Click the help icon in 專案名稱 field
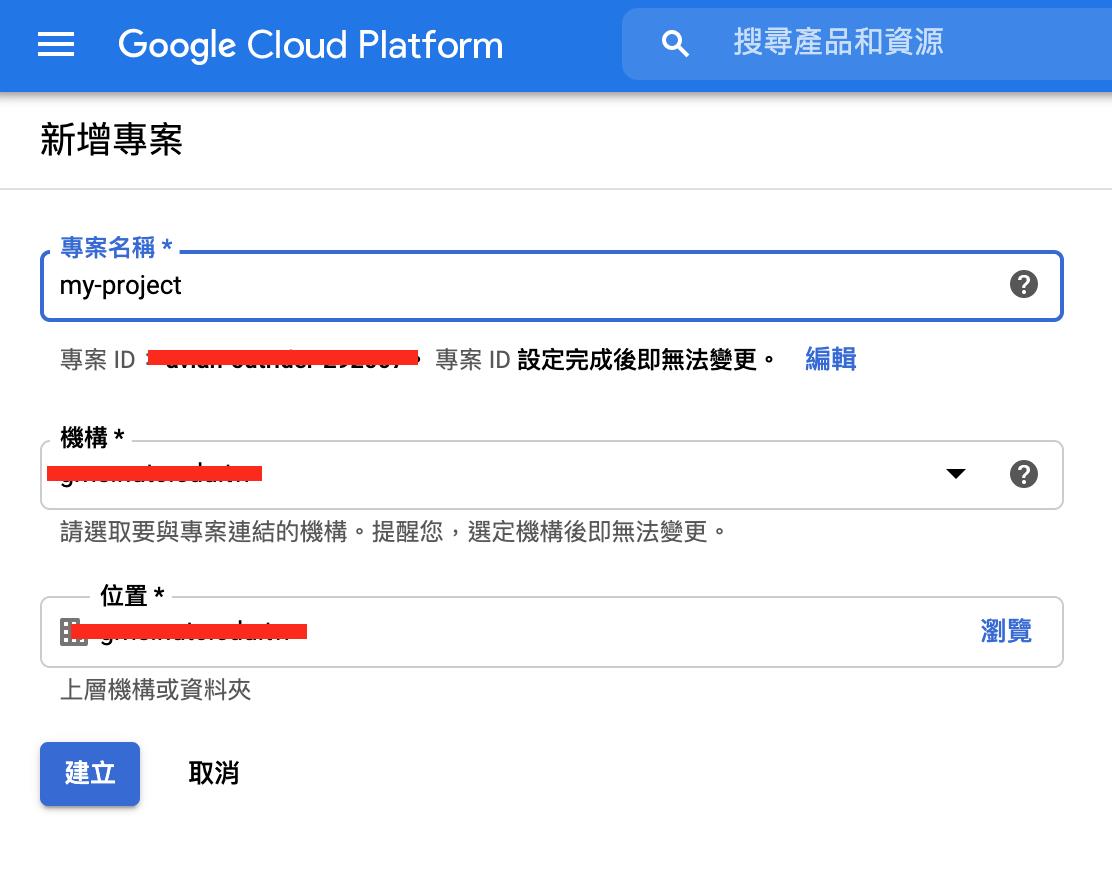 [1023, 284]
